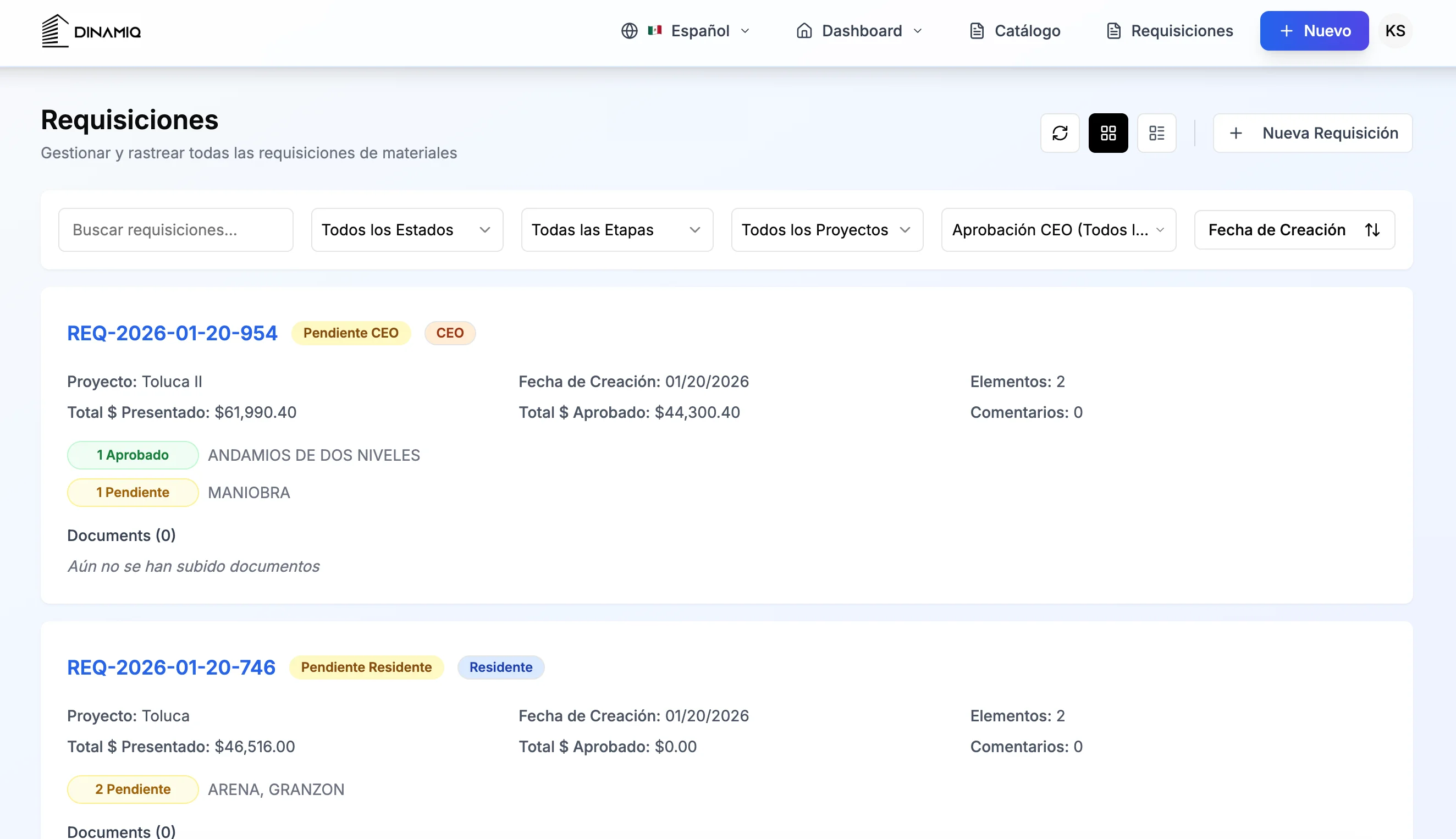Click the Catálogo document icon
Screen dimensions: 1456x839
(977, 31)
